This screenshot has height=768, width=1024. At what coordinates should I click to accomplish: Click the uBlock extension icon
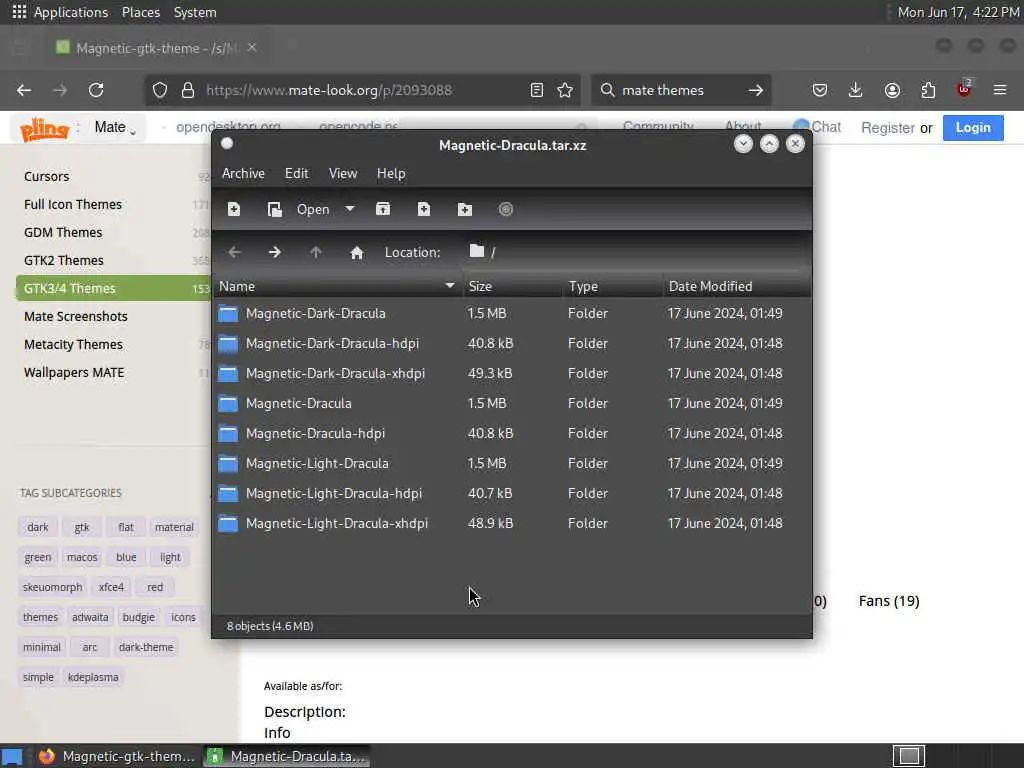(964, 89)
